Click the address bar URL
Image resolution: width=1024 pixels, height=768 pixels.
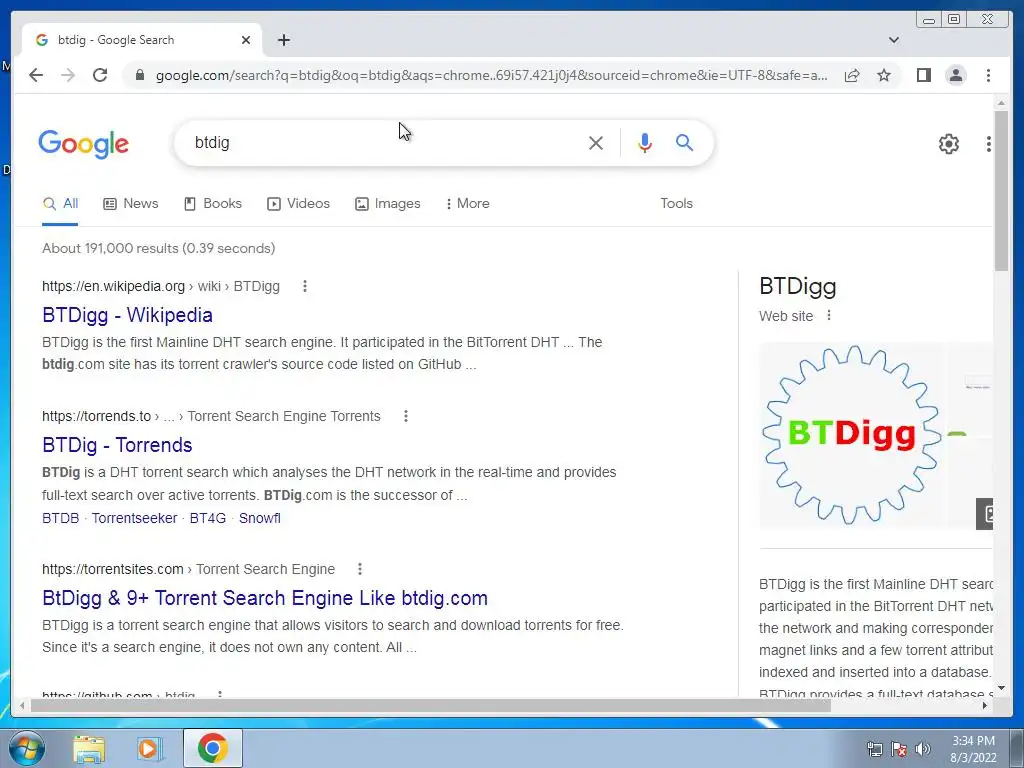pyautogui.click(x=491, y=75)
